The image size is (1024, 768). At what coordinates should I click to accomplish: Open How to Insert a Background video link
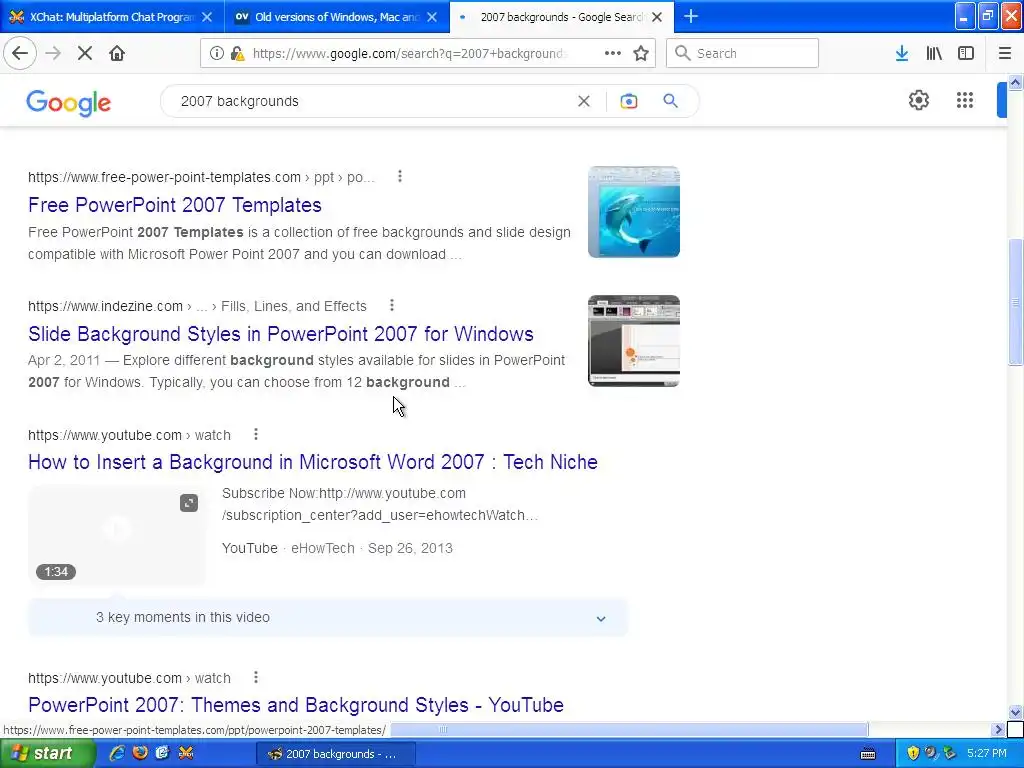313,462
